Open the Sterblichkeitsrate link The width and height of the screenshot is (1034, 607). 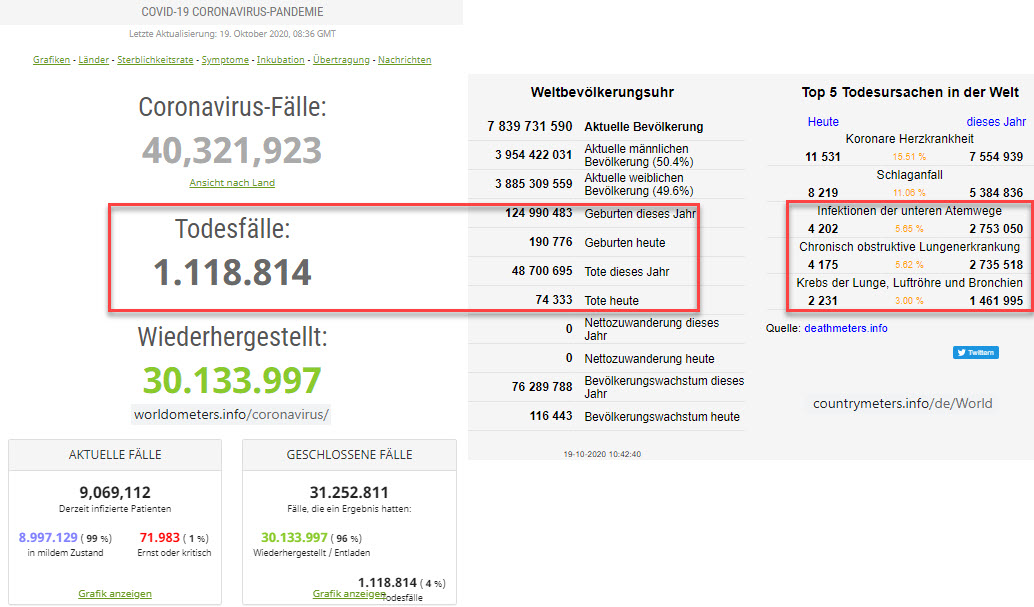point(155,60)
